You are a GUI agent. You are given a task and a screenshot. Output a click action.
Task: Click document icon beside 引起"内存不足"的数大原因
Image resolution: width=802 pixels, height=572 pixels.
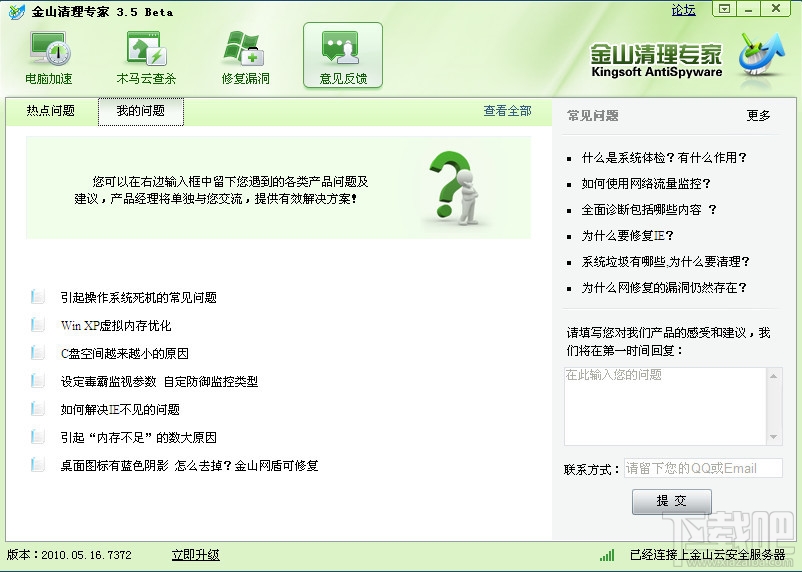pyautogui.click(x=38, y=437)
